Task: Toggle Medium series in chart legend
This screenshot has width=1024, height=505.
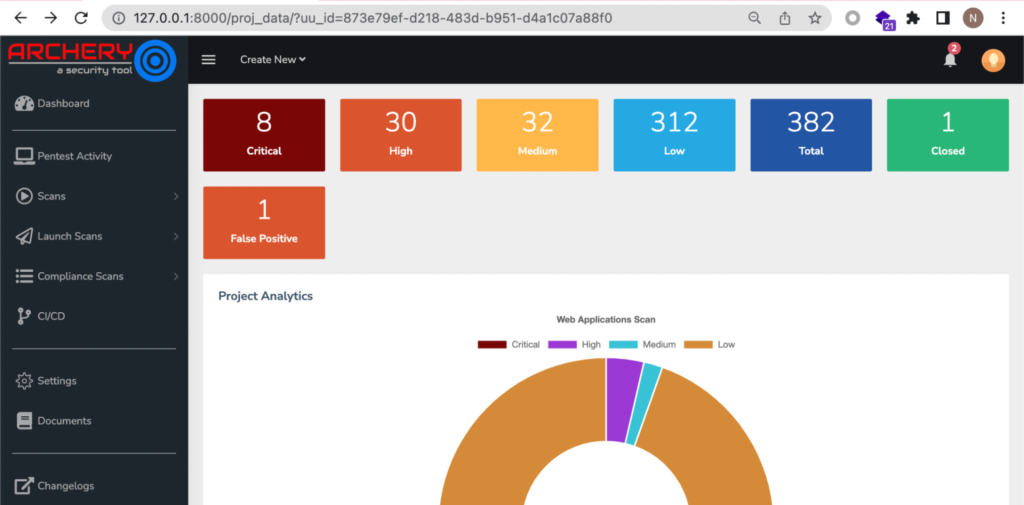Action: 643,344
